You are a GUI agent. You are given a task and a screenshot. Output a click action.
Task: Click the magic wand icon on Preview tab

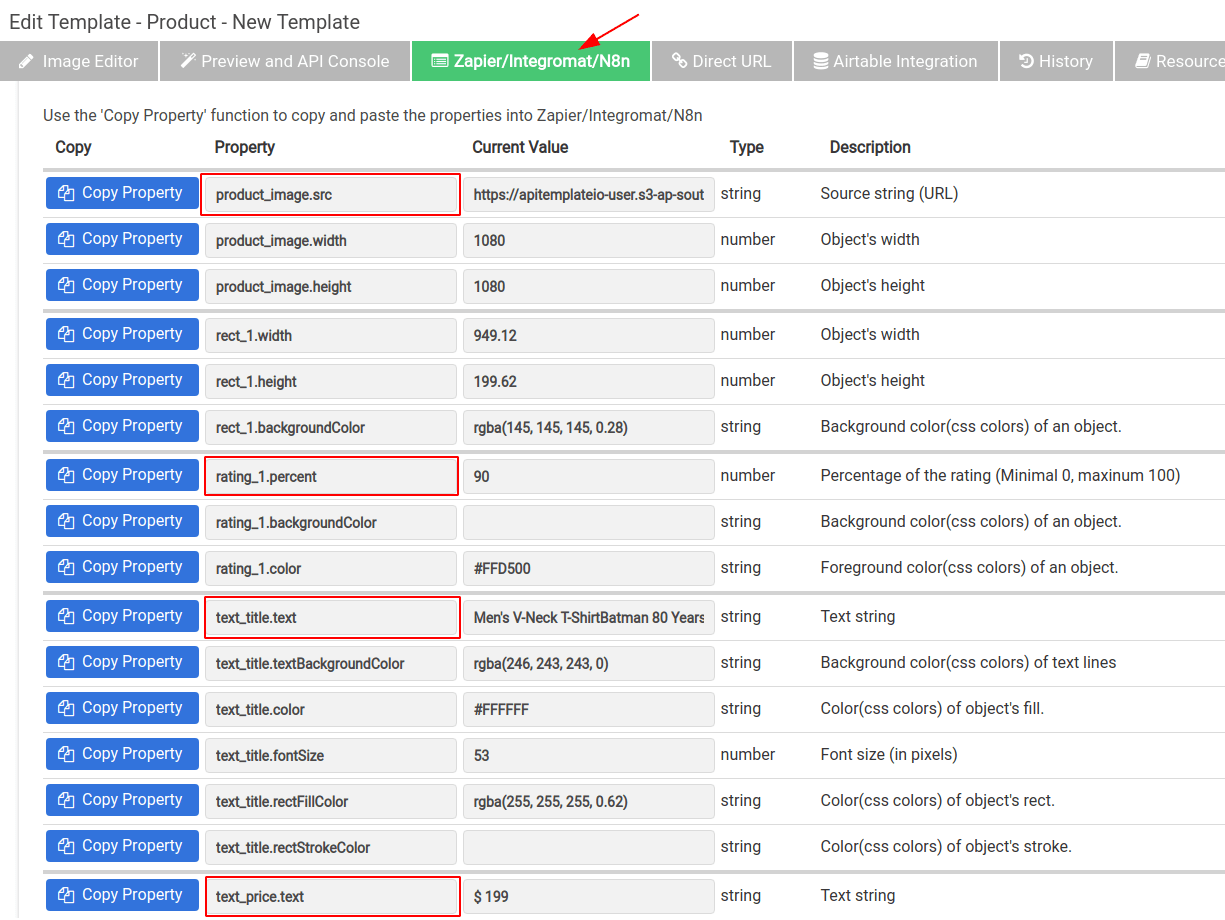pos(188,61)
